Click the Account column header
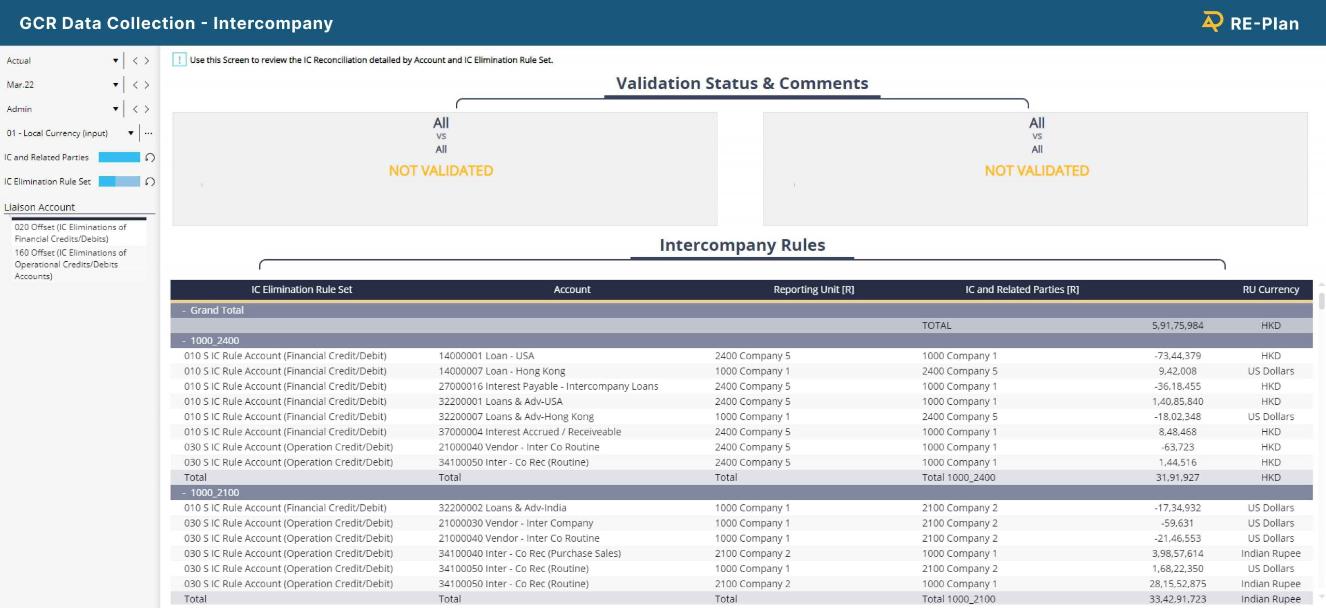Viewport: 1326px width, 608px height. 572,290
